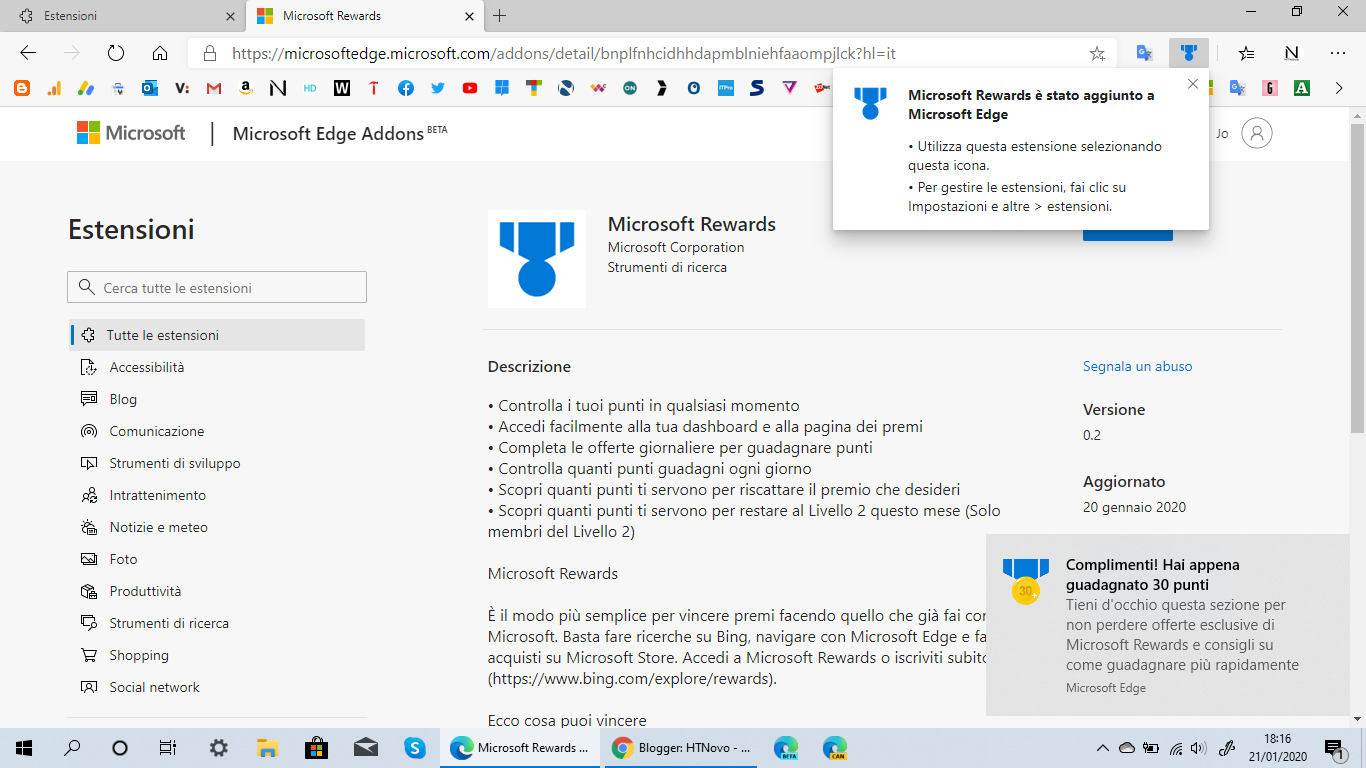
Task: Open Skype from taskbar
Action: [x=414, y=748]
